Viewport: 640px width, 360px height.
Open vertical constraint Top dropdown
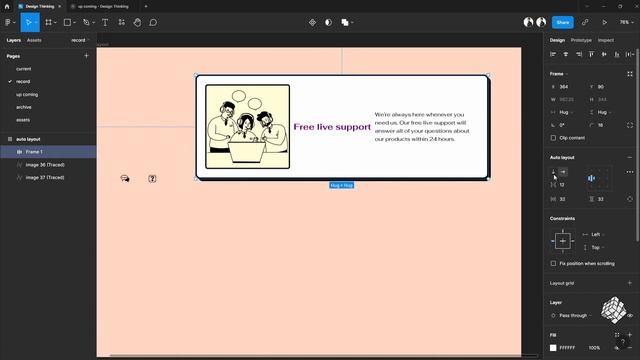[x=598, y=247]
